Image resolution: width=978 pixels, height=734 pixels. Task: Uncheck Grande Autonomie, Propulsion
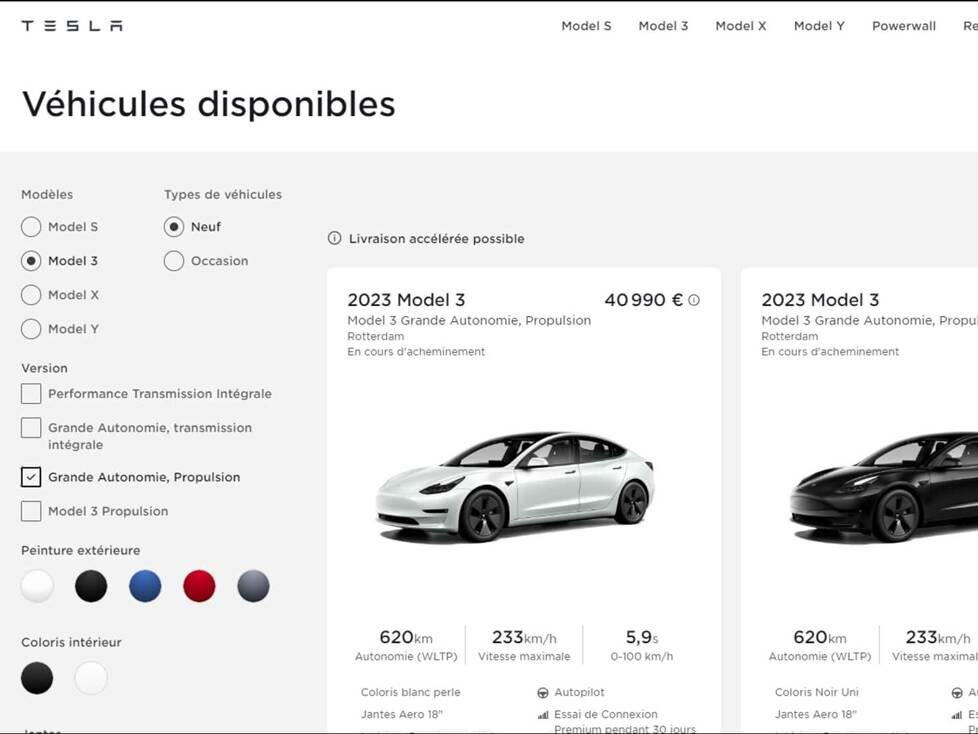point(31,477)
